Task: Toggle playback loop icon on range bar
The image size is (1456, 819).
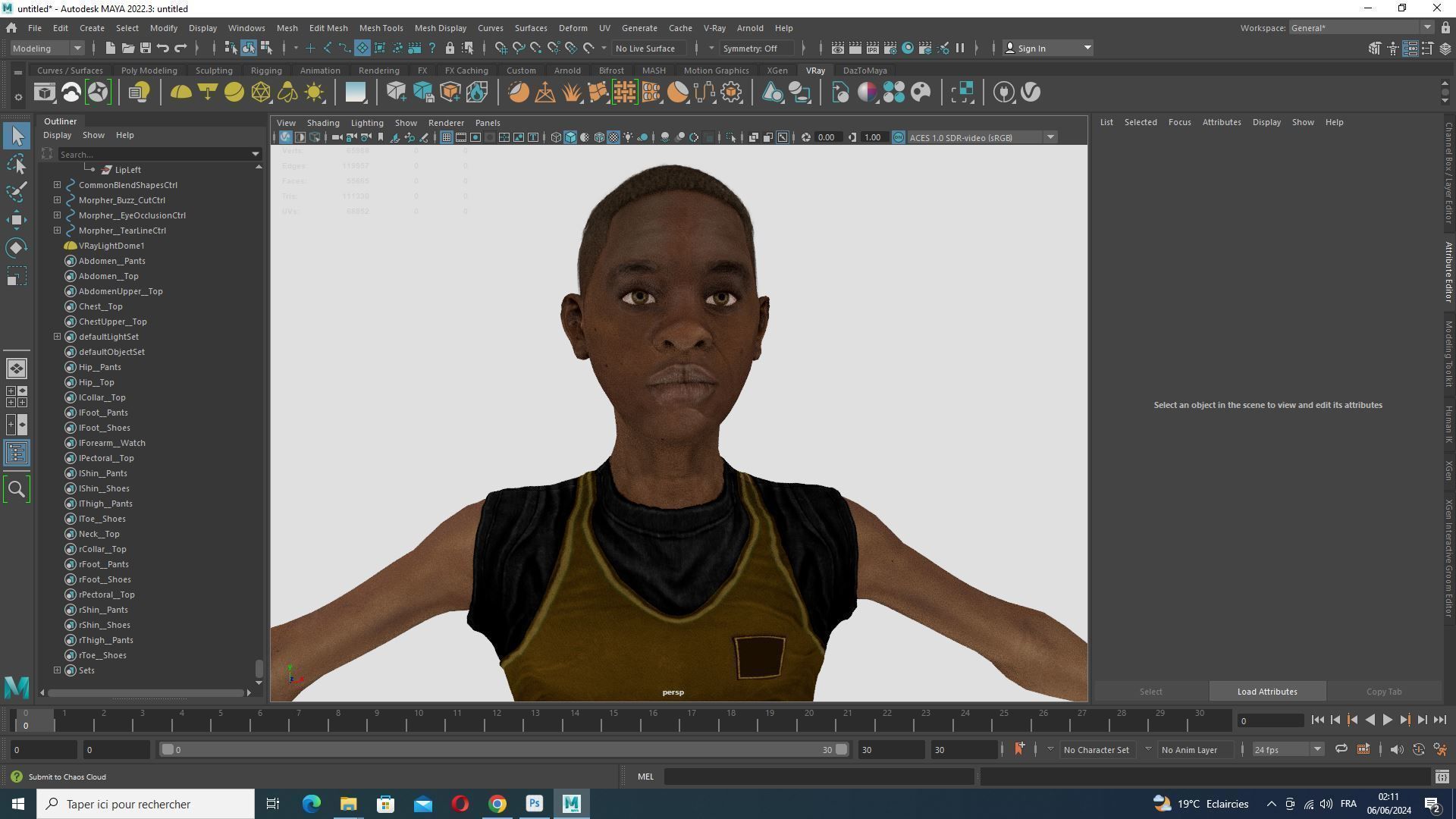Action: click(x=1341, y=750)
